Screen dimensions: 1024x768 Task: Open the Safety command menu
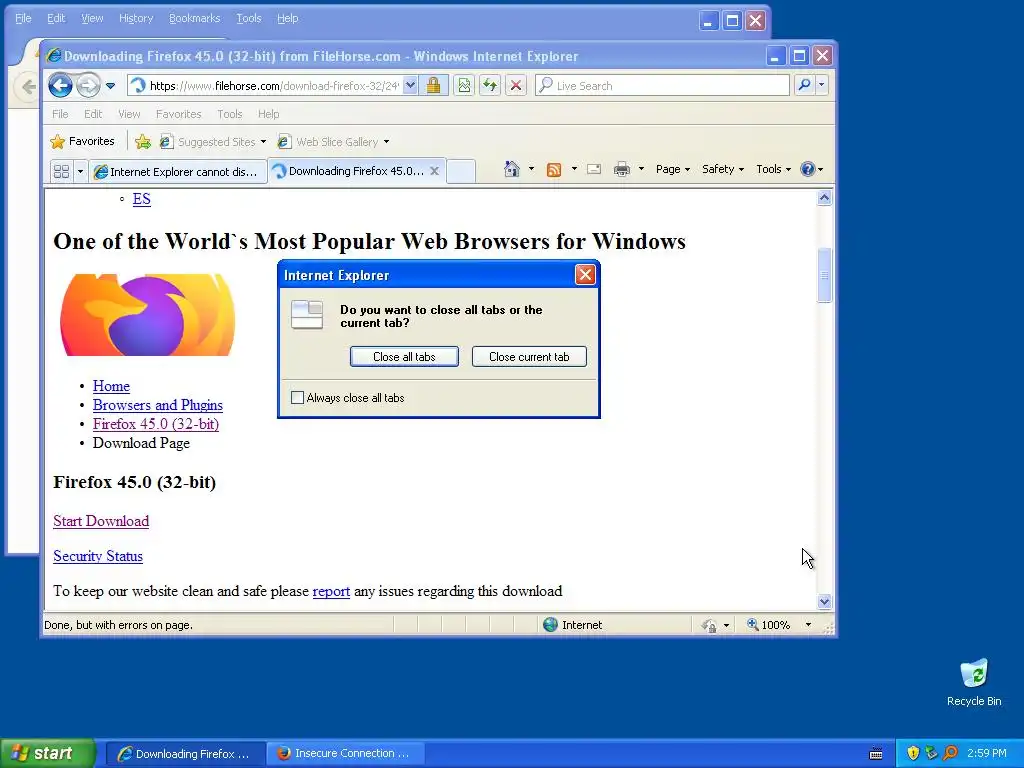coord(722,169)
